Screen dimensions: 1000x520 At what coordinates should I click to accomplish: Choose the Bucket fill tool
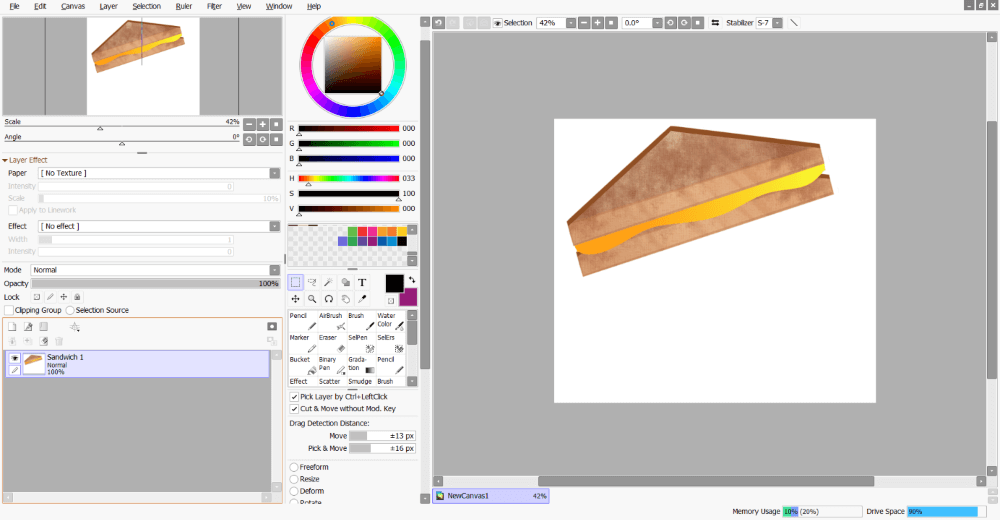[303, 365]
